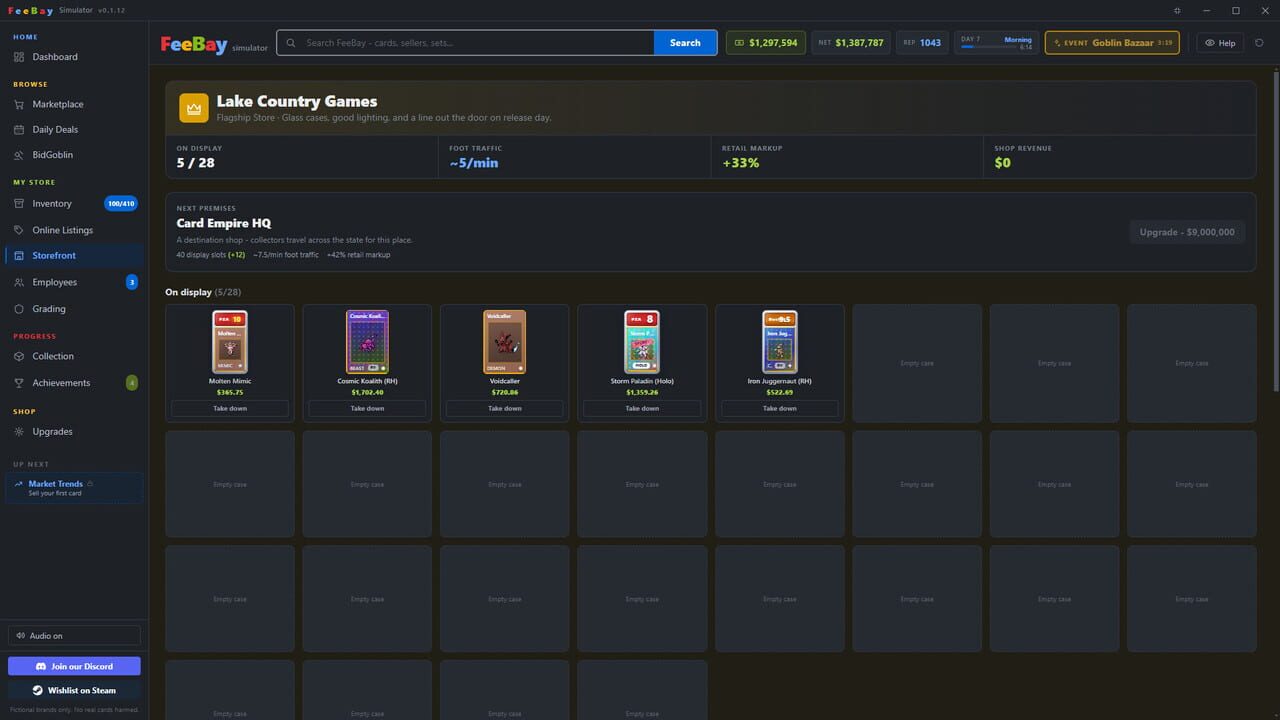Viewport: 1280px width, 720px height.
Task: Click the speaker icon in Audio on
Action: (21, 636)
